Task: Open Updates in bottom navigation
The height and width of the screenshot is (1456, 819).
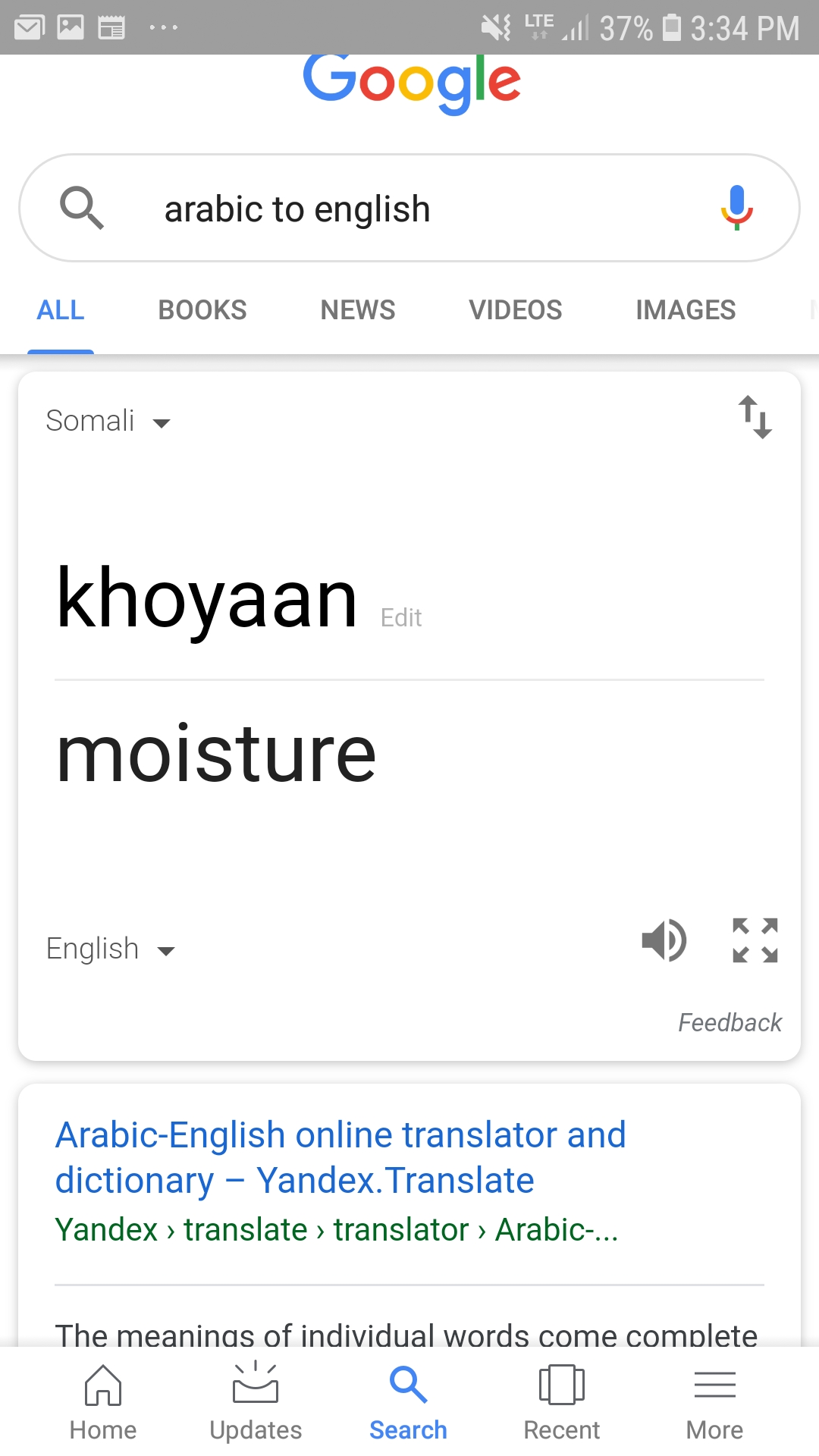Action: (x=256, y=1402)
